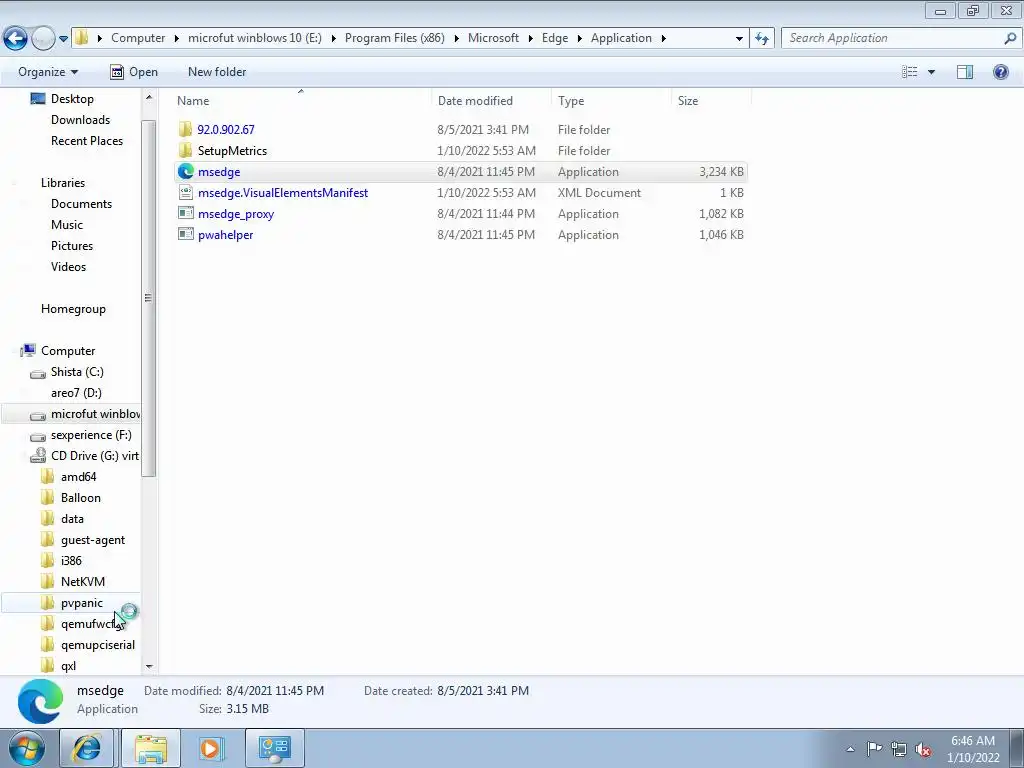Screen dimensions: 1024x768
Task: Select the pwahelper application icon
Action: click(185, 234)
